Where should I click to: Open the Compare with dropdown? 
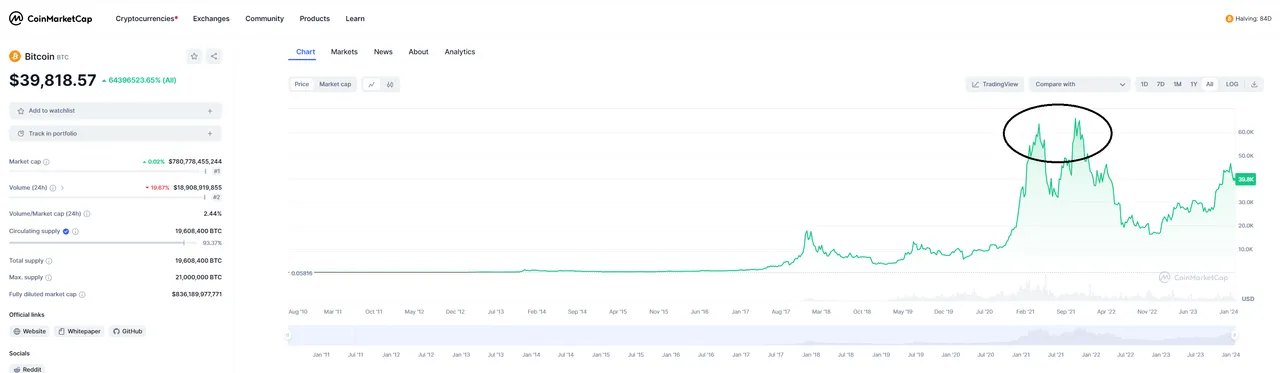pos(1080,84)
